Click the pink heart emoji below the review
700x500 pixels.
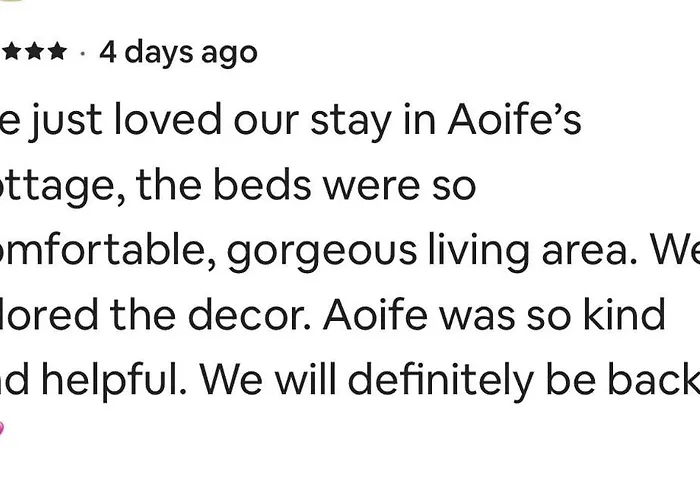(2, 428)
